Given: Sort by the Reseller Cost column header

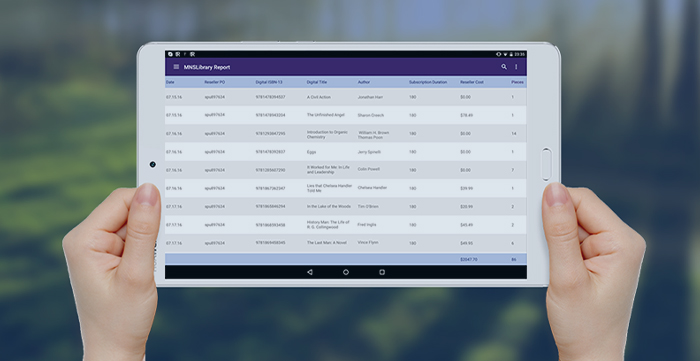Looking at the screenshot, I should click(472, 82).
